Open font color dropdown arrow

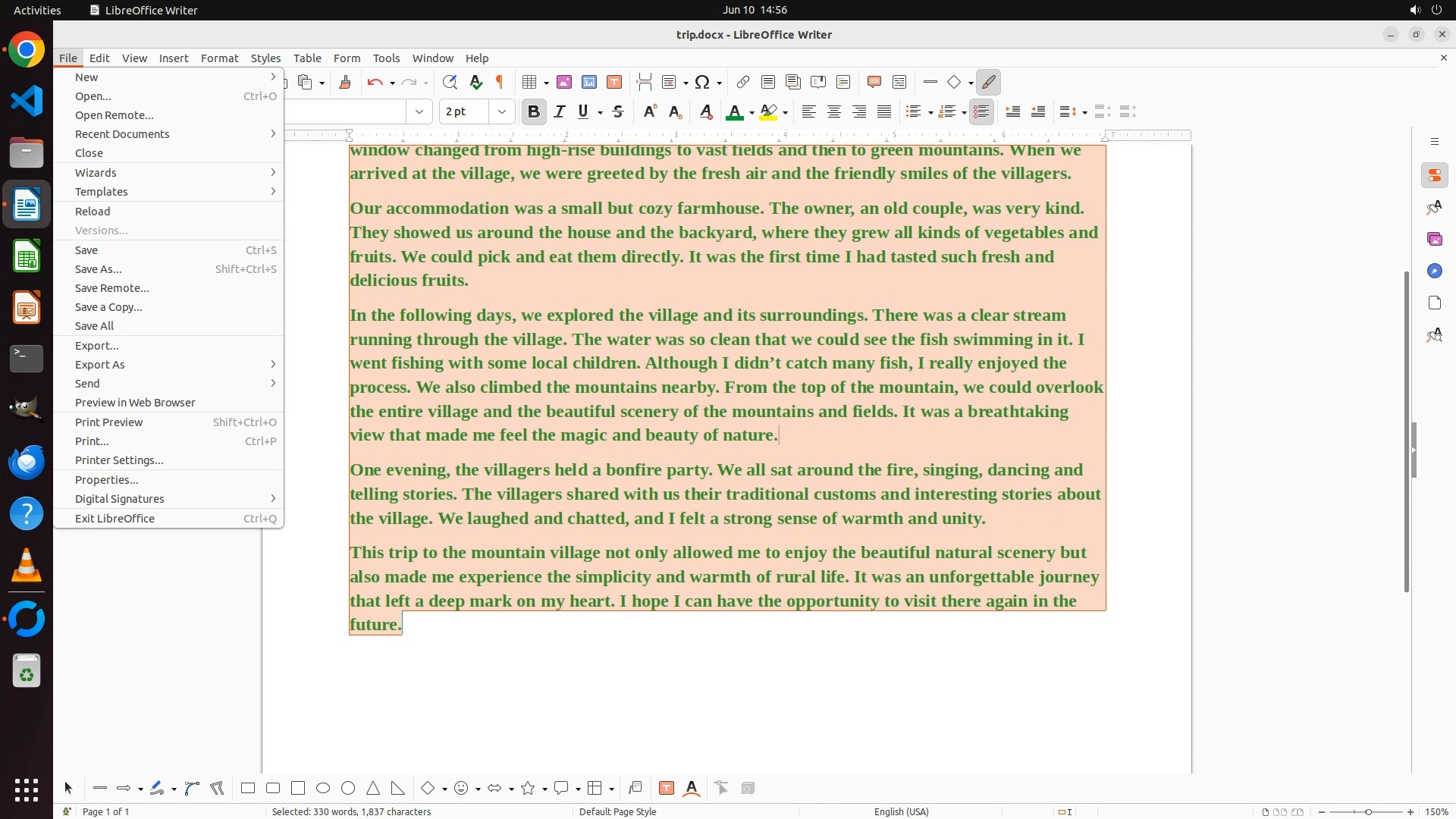tap(752, 113)
